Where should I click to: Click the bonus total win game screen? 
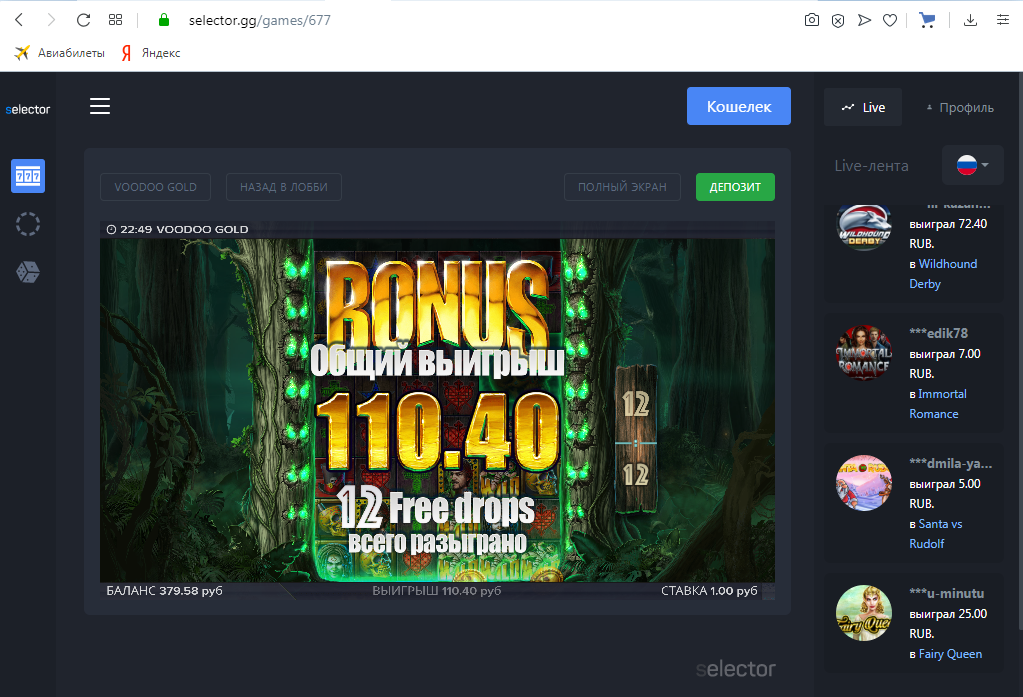pos(437,410)
